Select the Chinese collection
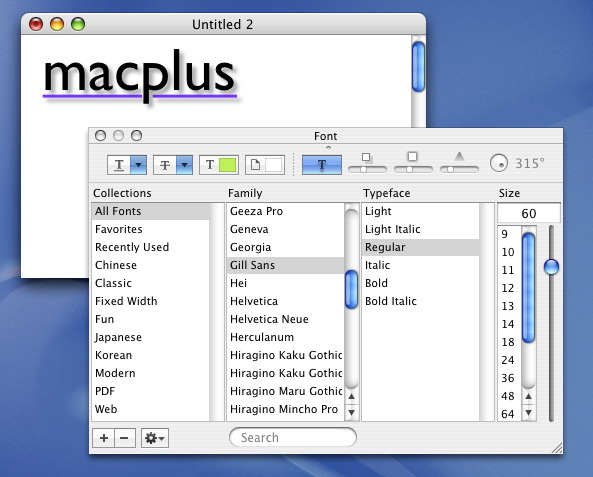The height and width of the screenshot is (477, 593). [151, 265]
